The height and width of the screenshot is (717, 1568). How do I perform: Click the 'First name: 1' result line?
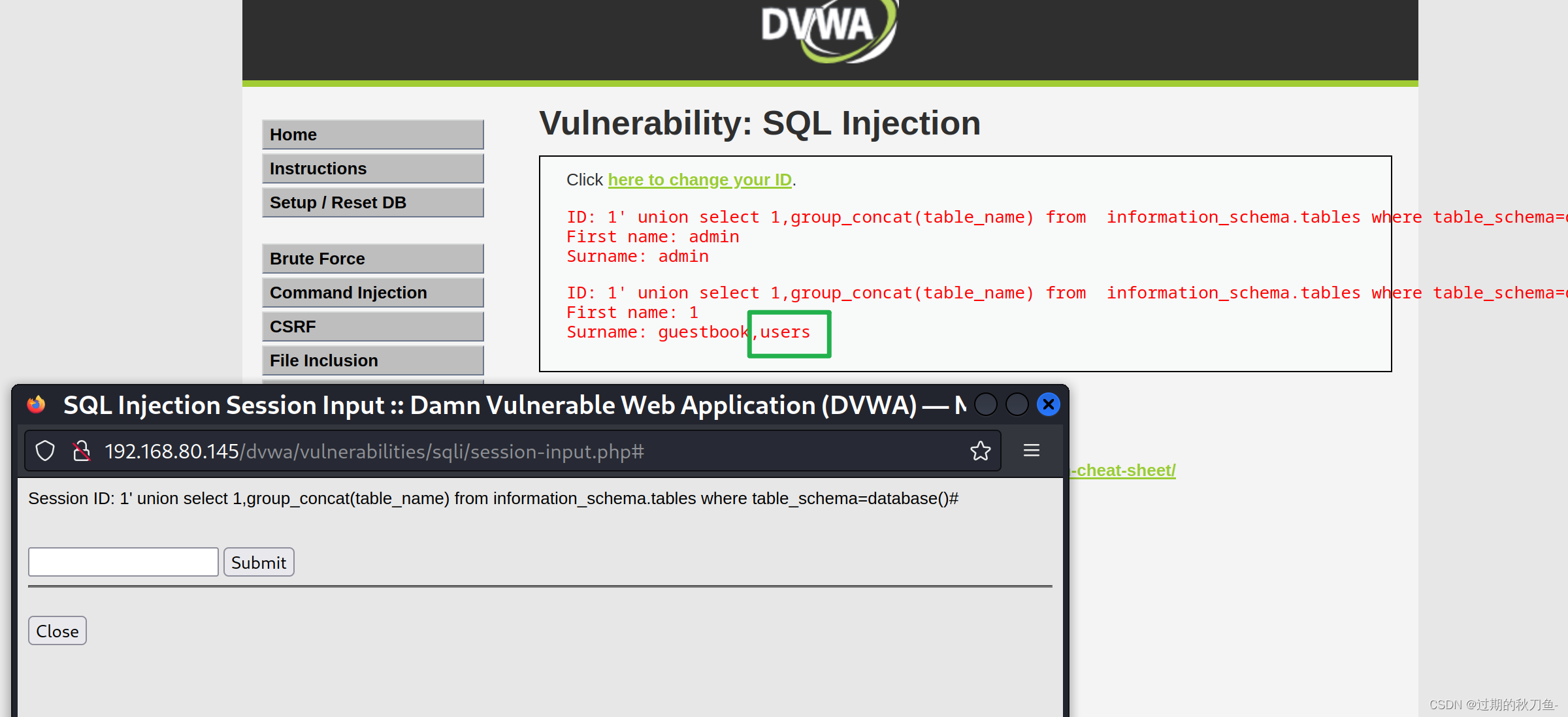632,313
